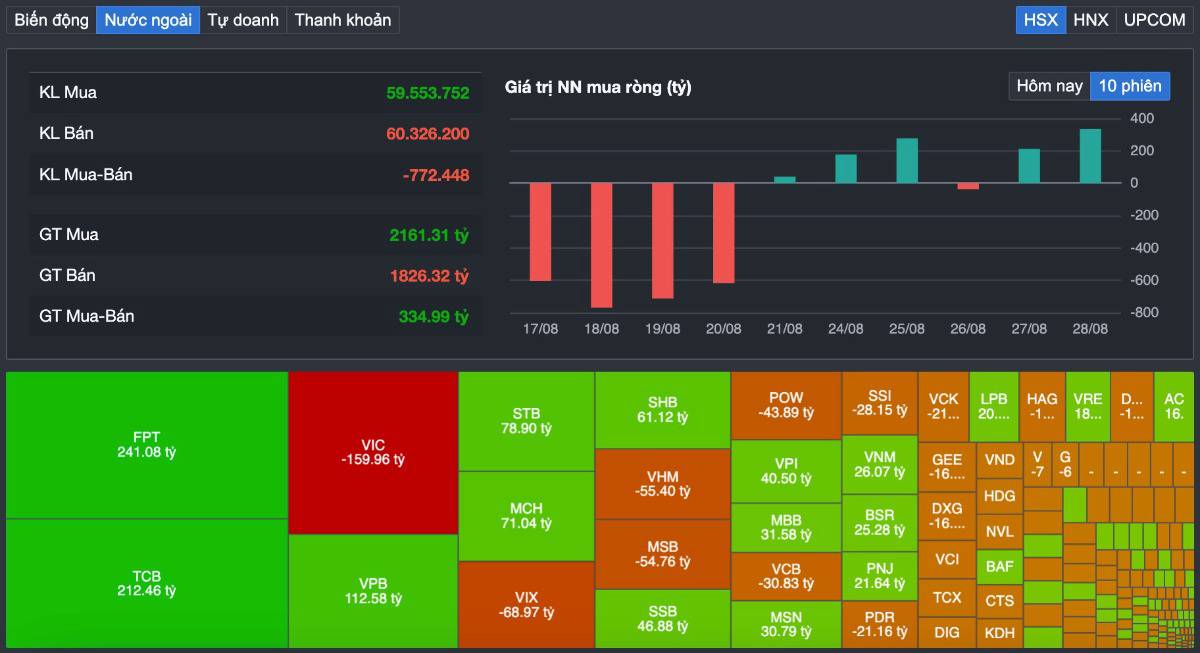The image size is (1200, 653).
Task: Click the KL Bán value 60.326.200
Action: [428, 134]
